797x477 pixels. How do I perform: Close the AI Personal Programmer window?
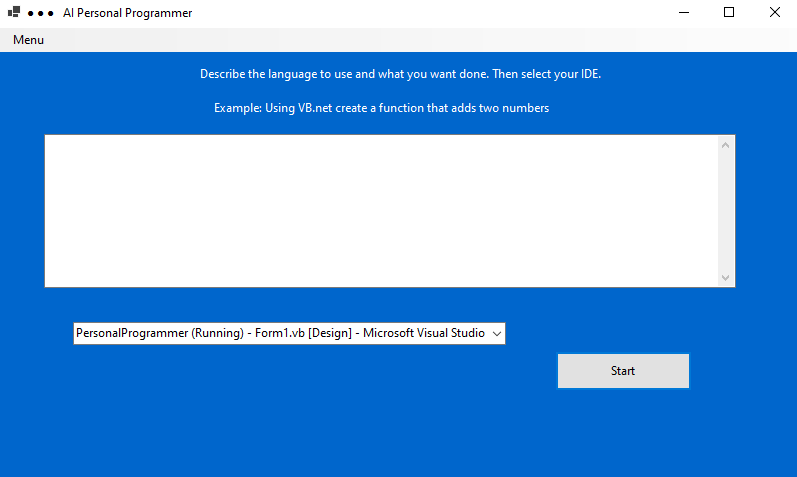(774, 13)
